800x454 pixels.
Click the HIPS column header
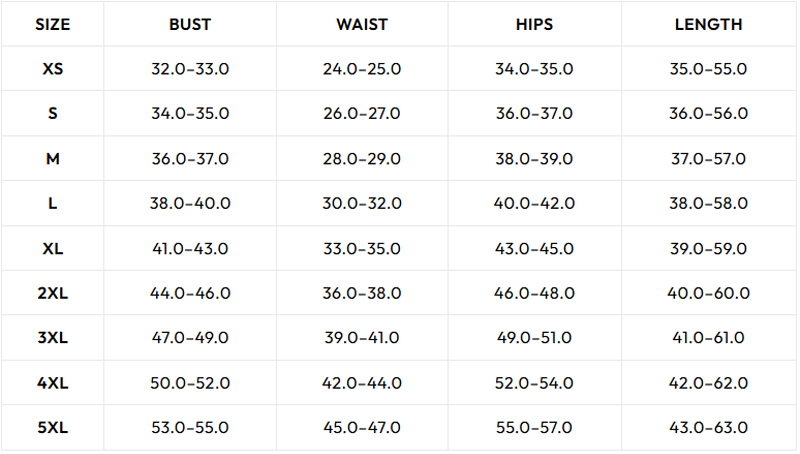[x=534, y=24]
